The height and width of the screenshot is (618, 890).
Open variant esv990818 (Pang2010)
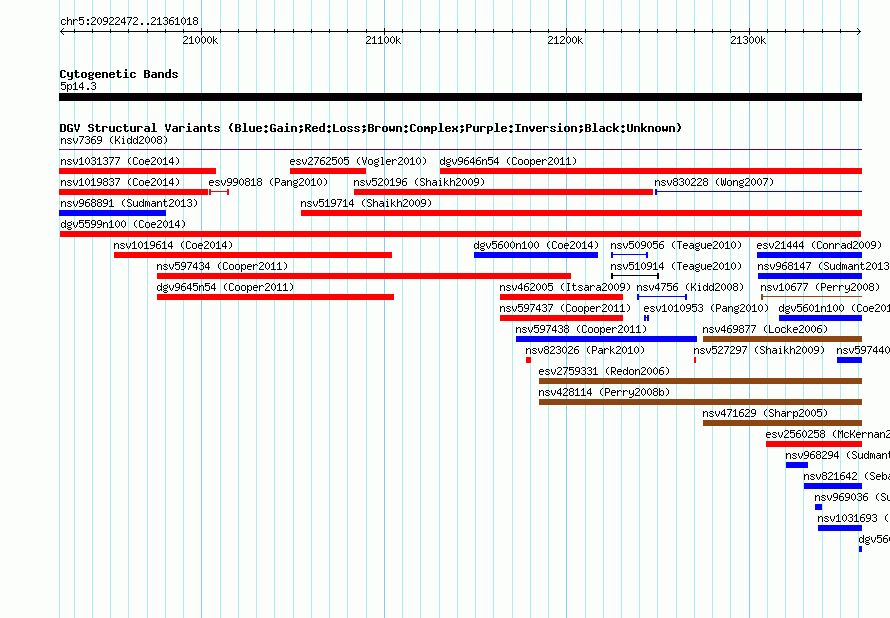[268, 182]
